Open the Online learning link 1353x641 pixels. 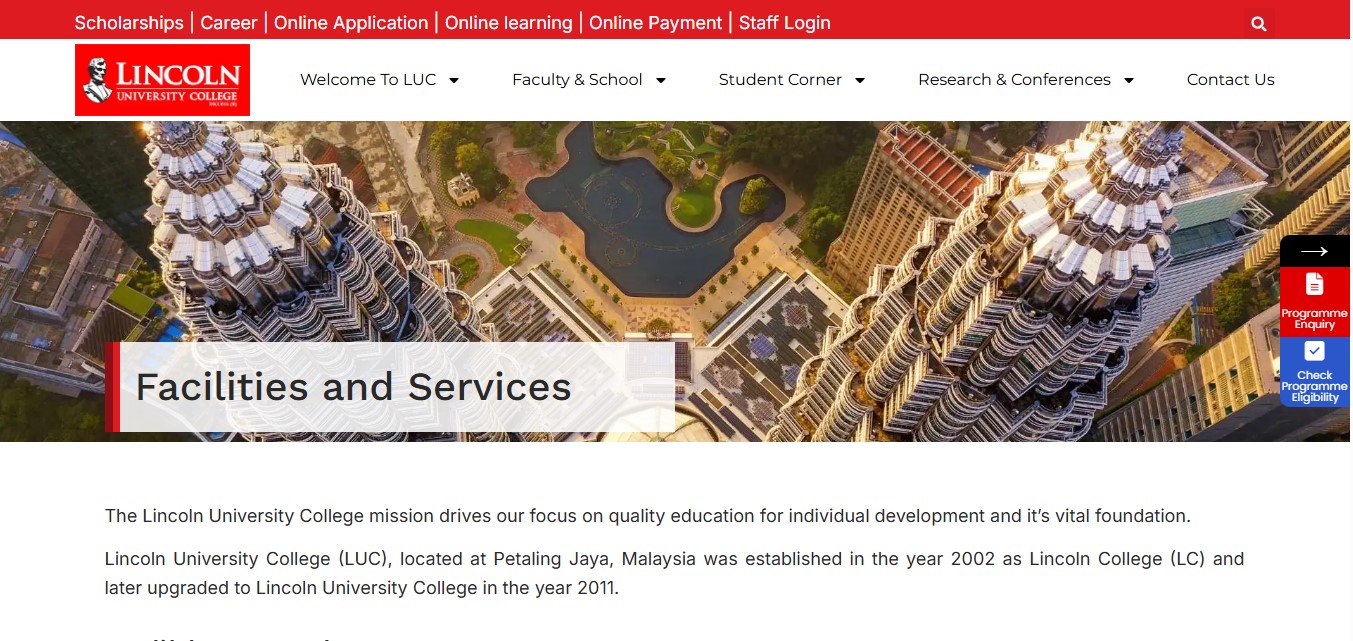[x=509, y=22]
